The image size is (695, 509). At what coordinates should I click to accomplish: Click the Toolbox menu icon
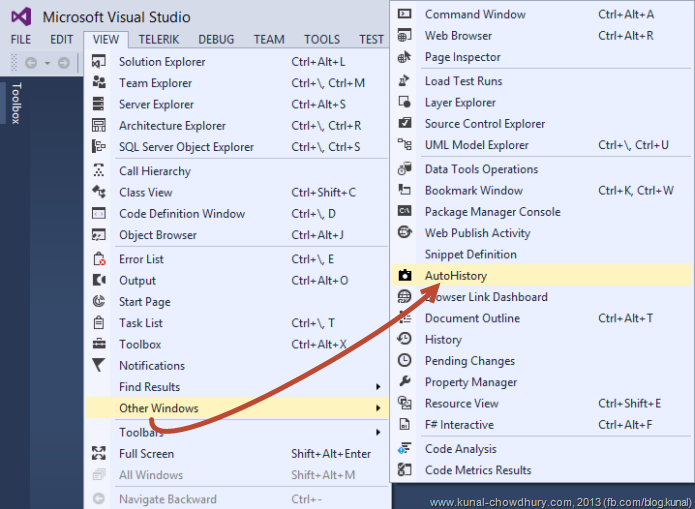(99, 344)
